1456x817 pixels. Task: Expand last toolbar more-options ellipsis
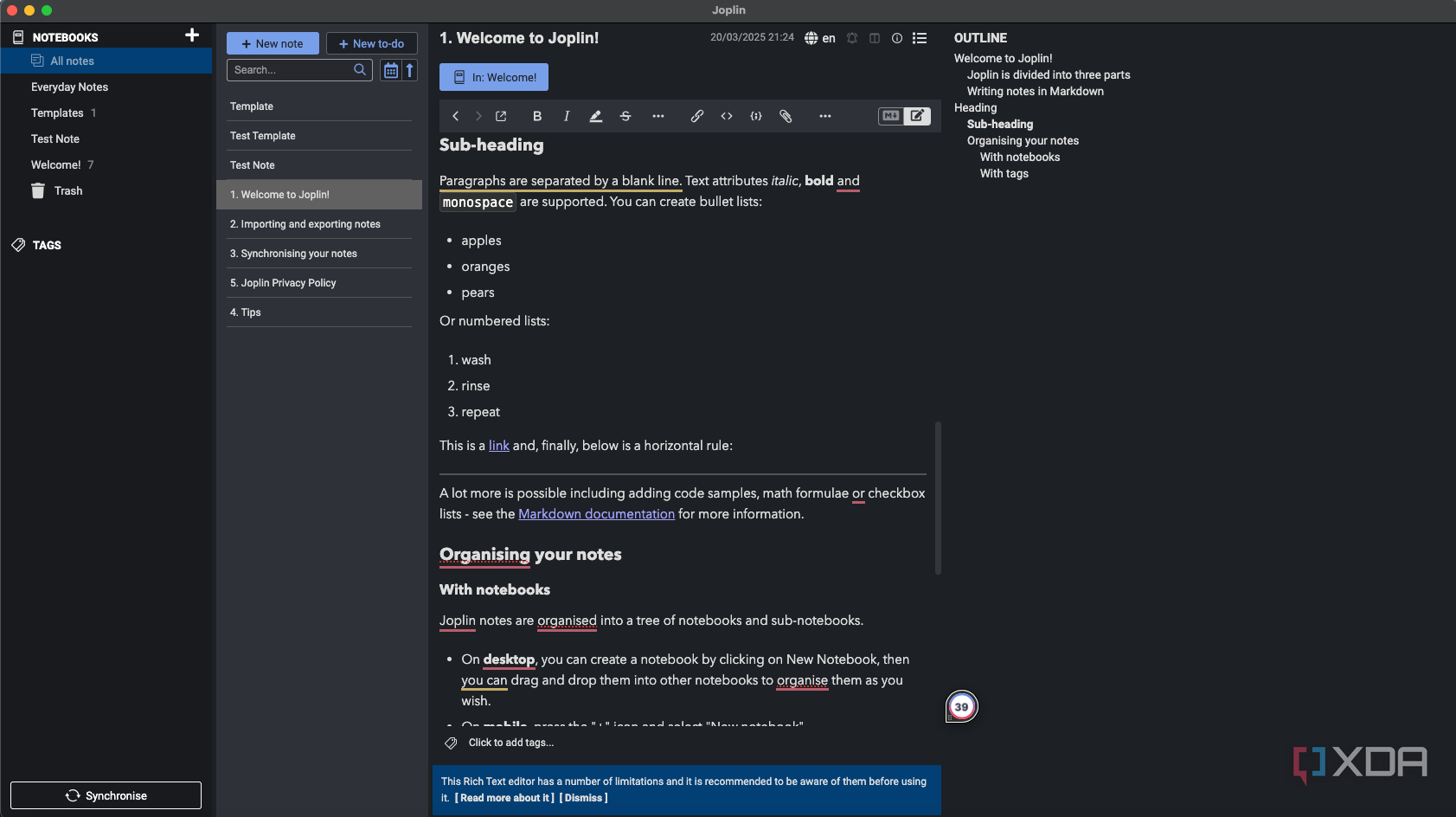[825, 116]
